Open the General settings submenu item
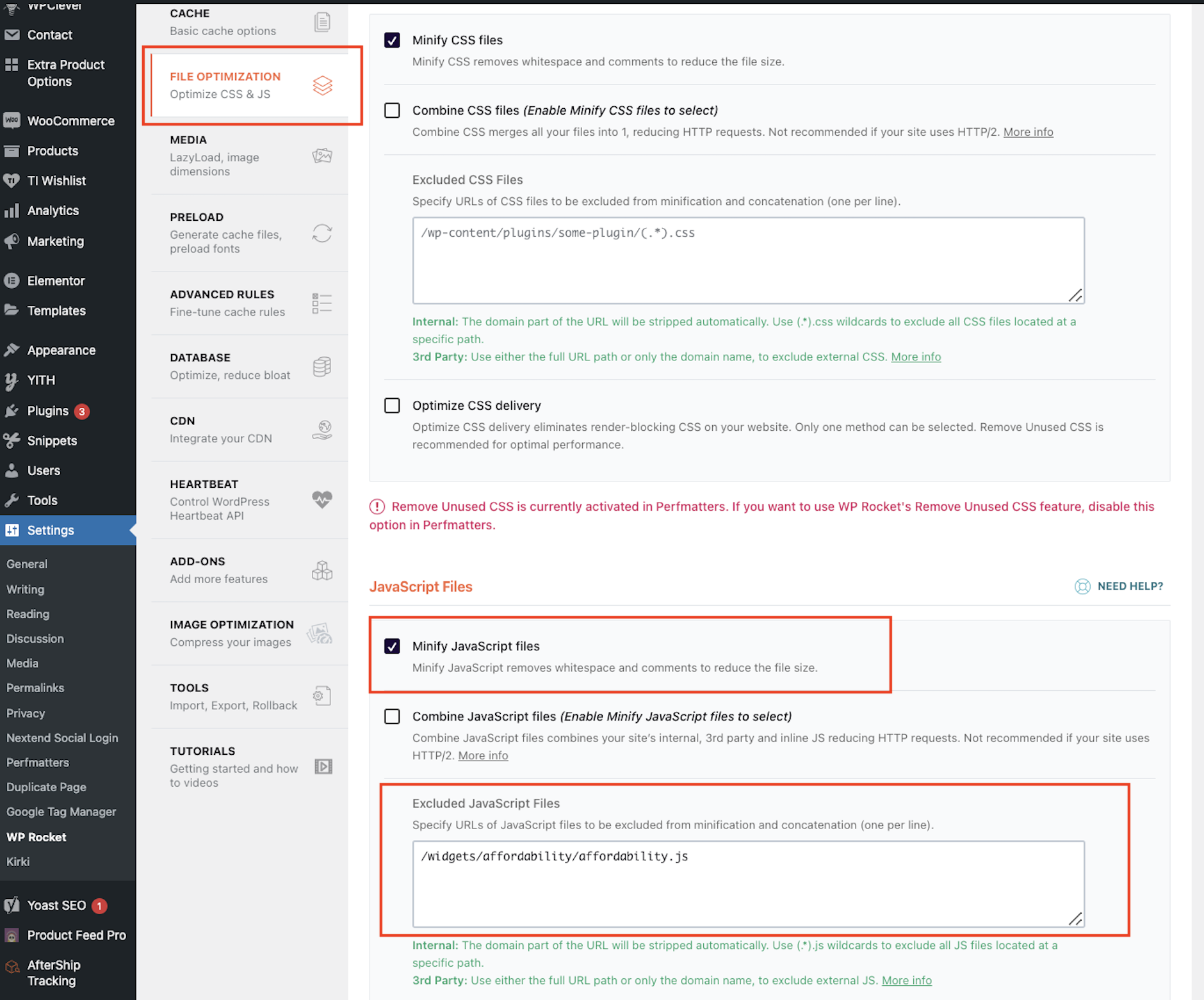 pyautogui.click(x=27, y=564)
